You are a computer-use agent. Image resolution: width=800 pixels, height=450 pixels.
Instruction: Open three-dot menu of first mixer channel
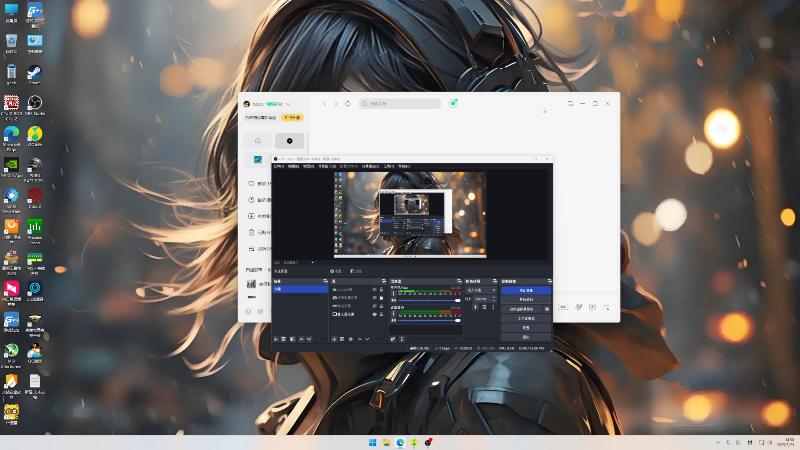point(393,293)
